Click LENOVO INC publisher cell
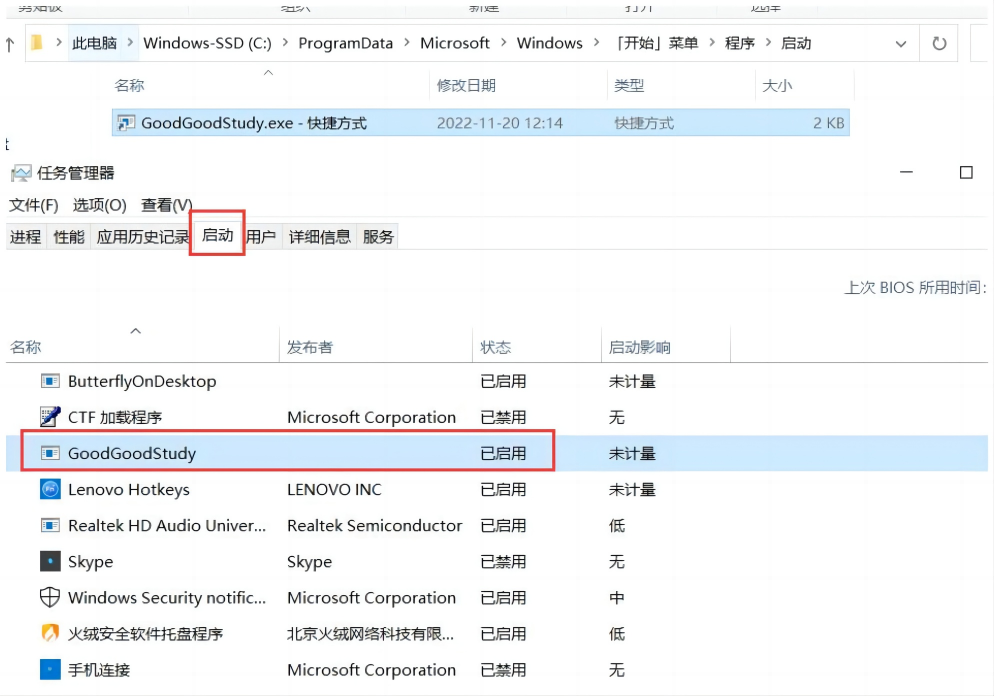The image size is (994, 696). tap(334, 489)
